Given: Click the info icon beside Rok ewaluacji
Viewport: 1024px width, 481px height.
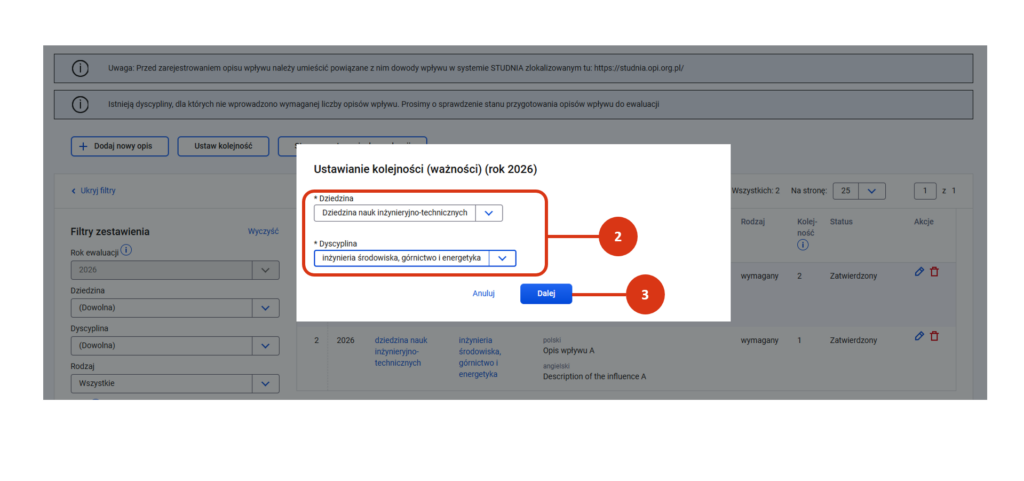Looking at the screenshot, I should (x=127, y=251).
